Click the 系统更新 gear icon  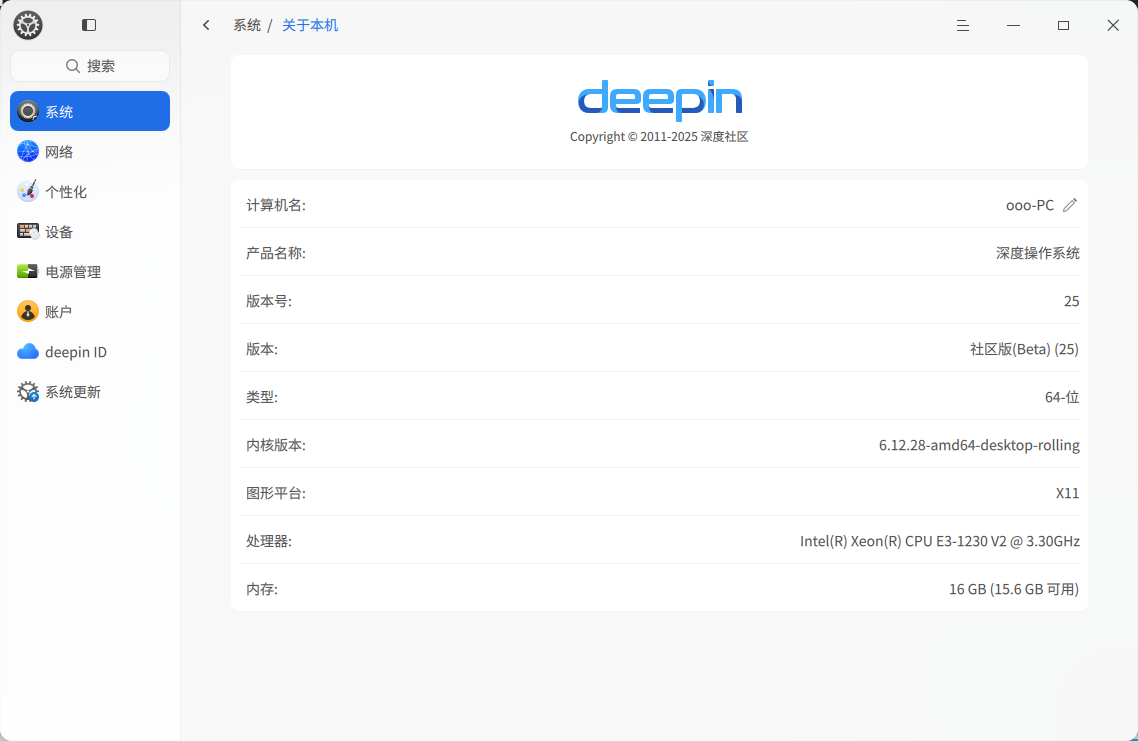coord(28,392)
